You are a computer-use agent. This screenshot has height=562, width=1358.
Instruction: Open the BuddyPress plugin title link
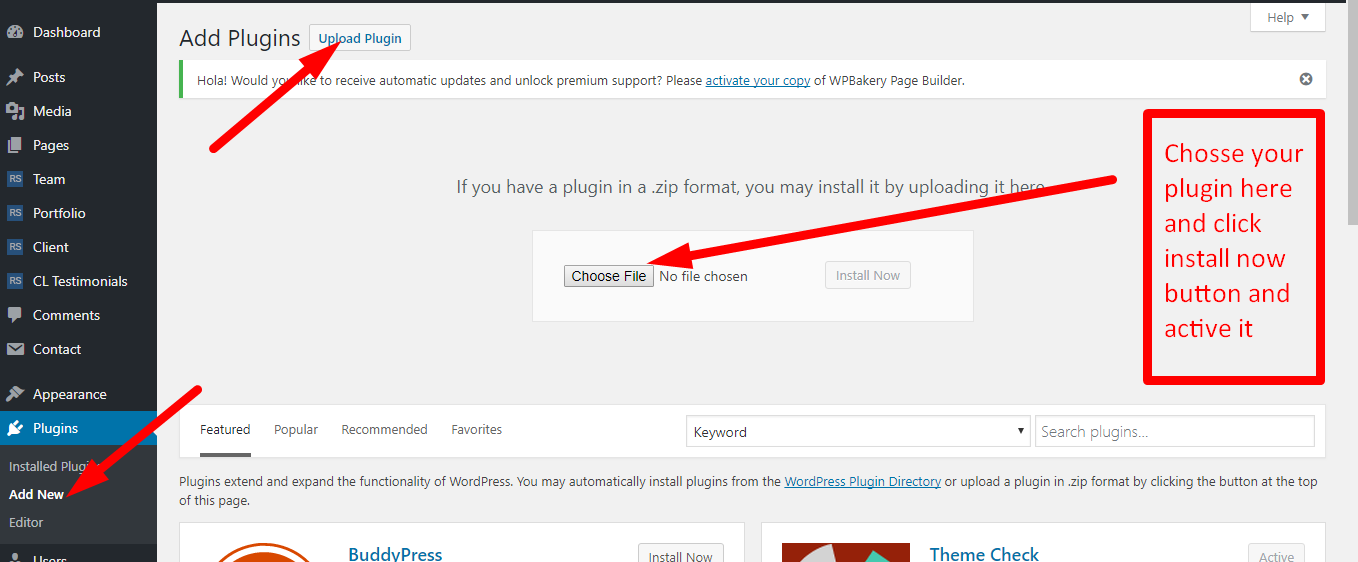click(x=395, y=553)
